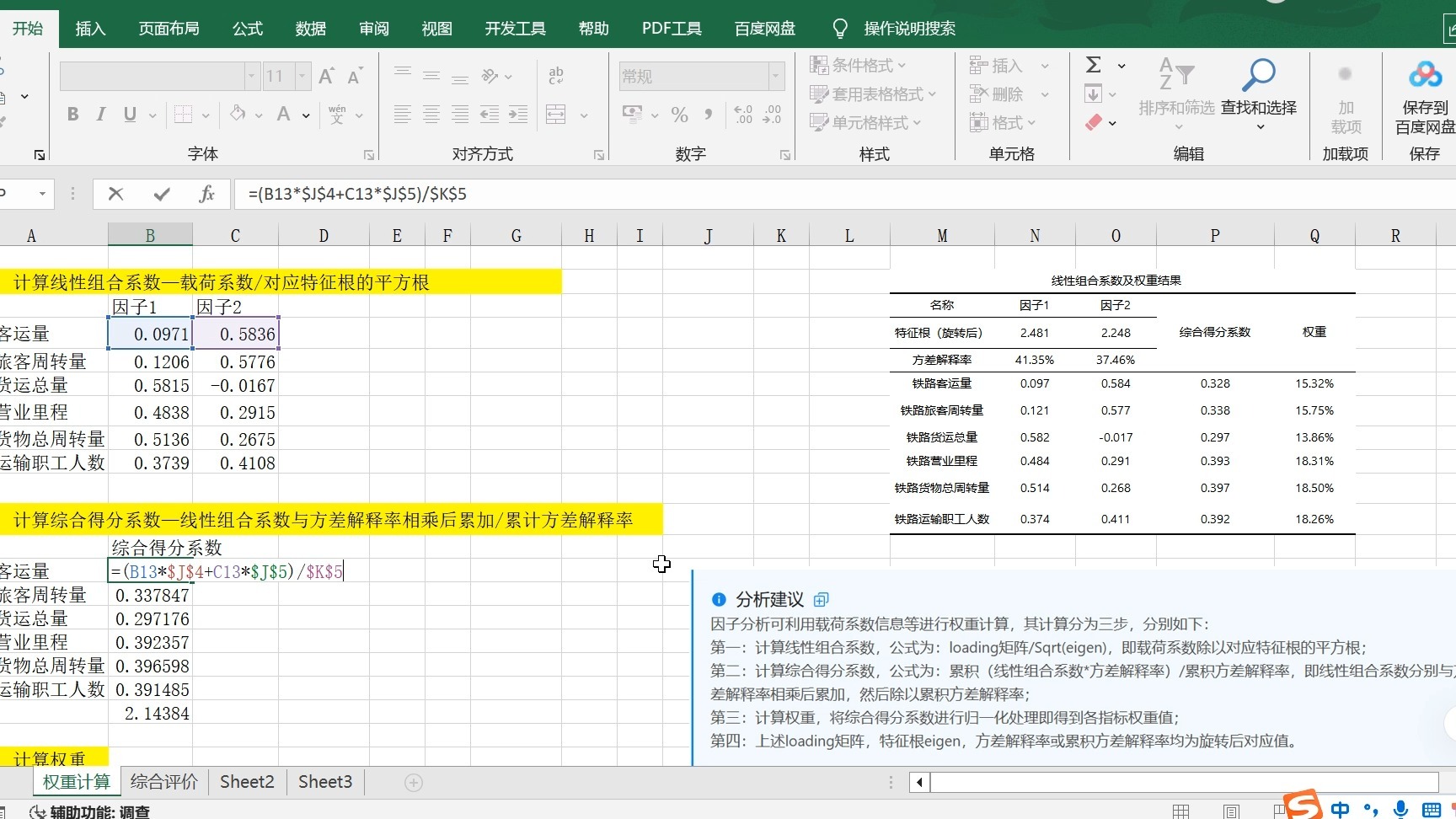Click 排序和筛选 sort and filter icon

[x=1176, y=74]
